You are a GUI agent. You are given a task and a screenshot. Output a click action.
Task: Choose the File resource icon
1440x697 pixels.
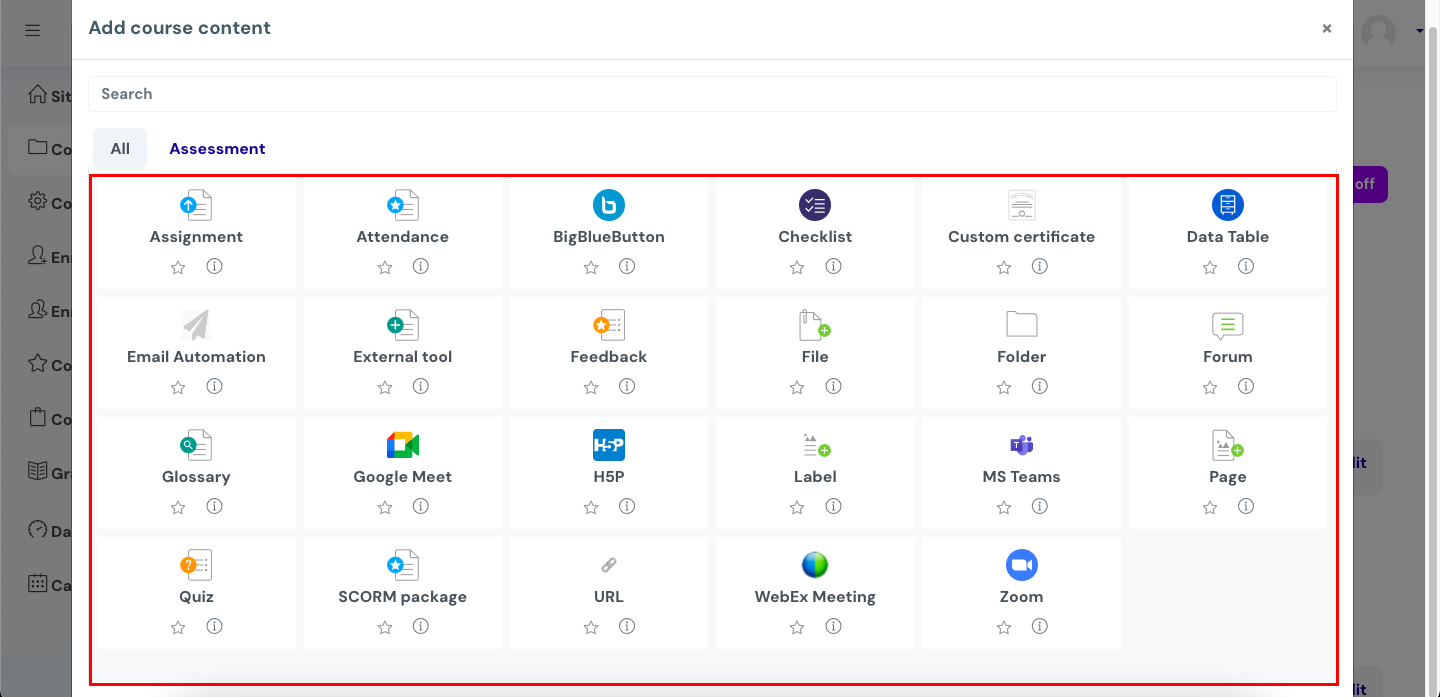pyautogui.click(x=815, y=325)
